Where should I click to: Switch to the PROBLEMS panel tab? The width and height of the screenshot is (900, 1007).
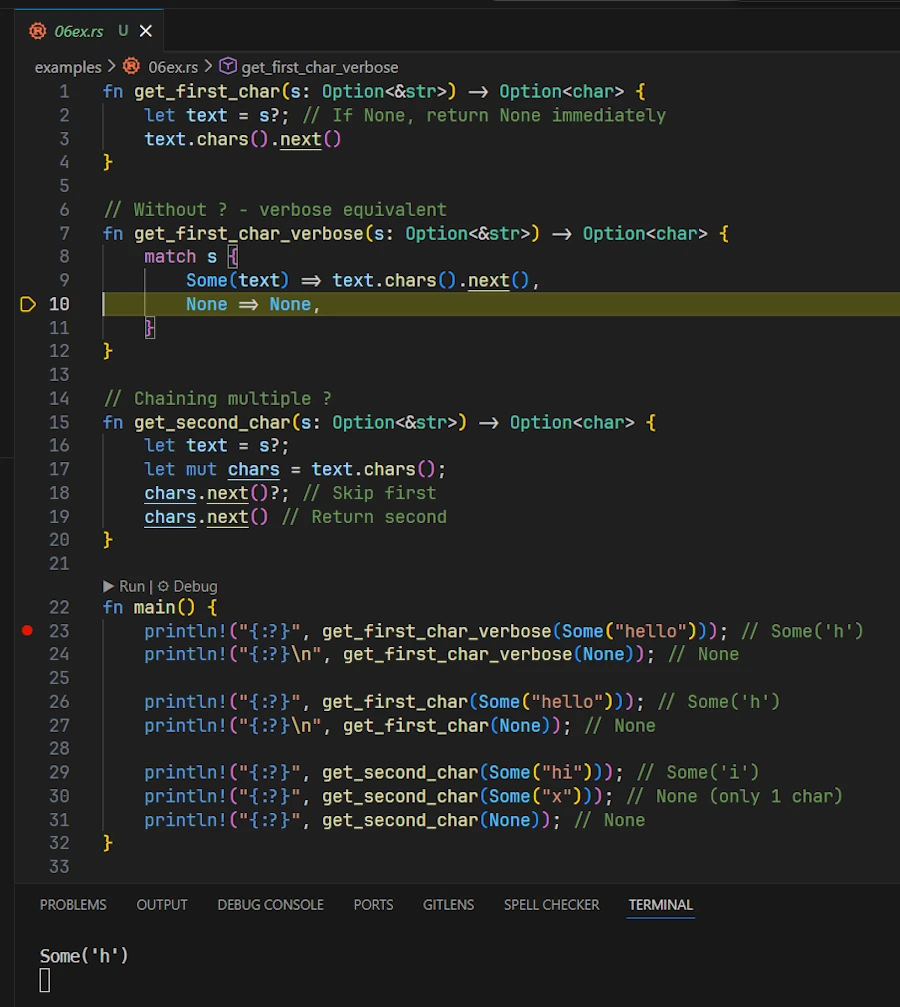[x=73, y=904]
